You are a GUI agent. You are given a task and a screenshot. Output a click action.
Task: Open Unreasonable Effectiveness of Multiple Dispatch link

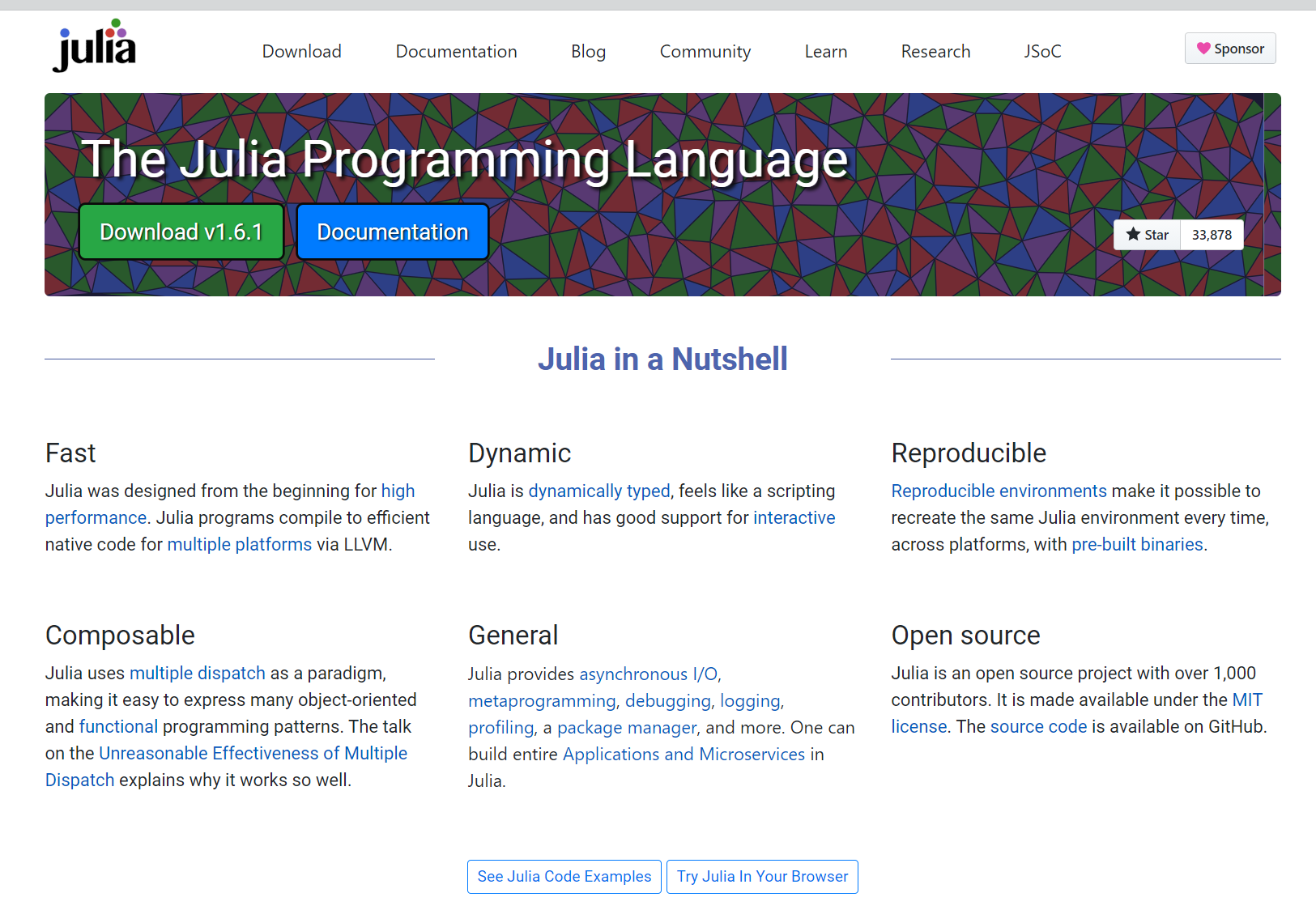253,754
